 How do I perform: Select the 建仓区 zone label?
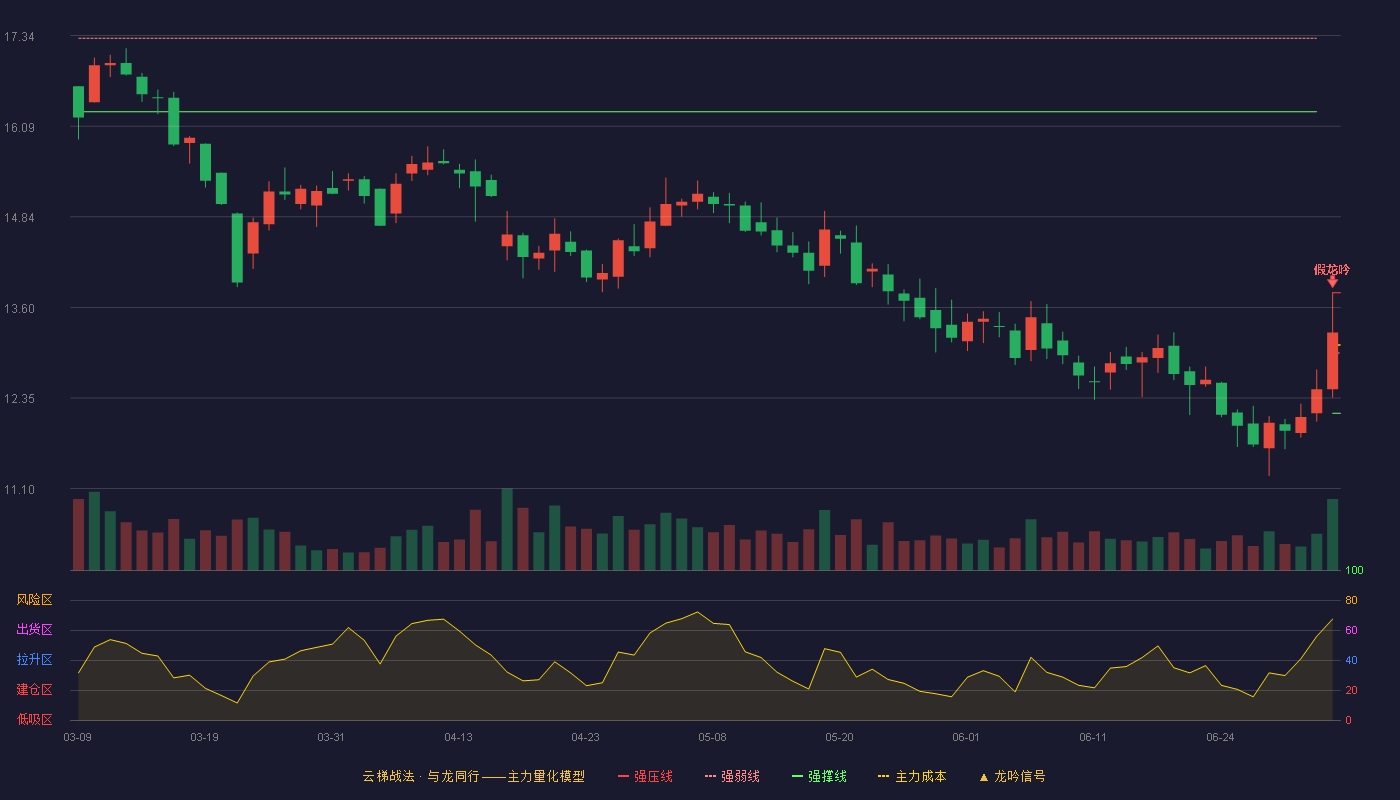point(34,690)
